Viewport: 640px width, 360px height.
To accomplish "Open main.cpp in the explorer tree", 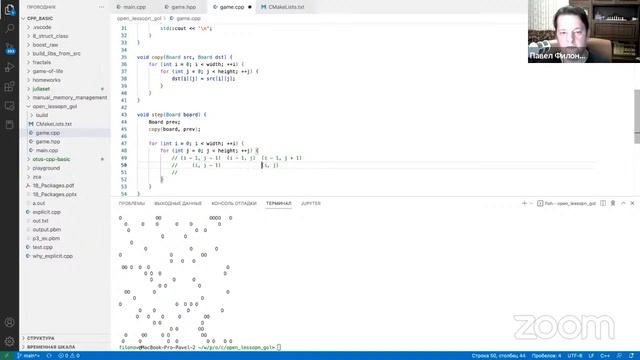I will point(47,150).
